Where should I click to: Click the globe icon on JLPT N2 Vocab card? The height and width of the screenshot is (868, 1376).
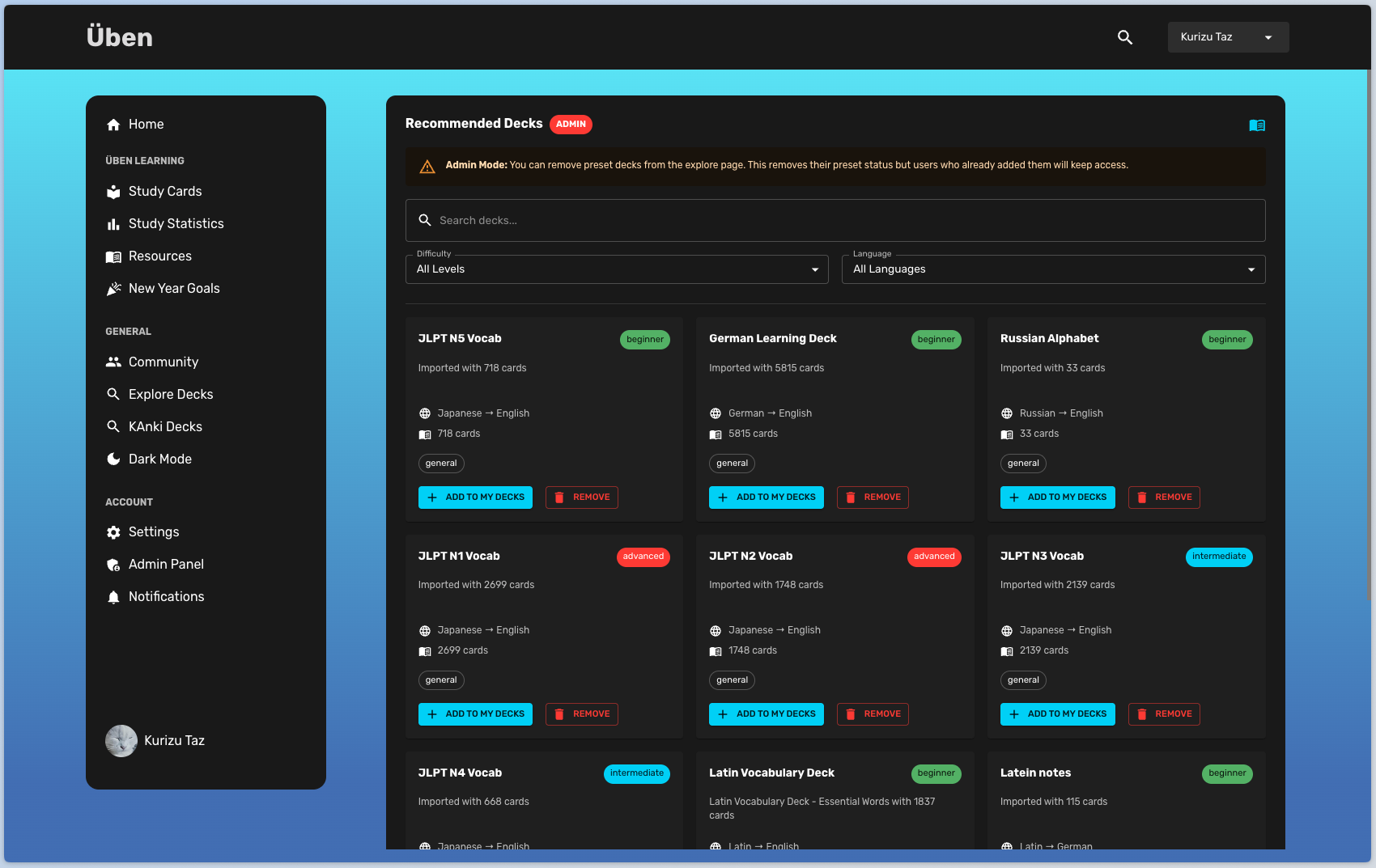[x=716, y=631]
